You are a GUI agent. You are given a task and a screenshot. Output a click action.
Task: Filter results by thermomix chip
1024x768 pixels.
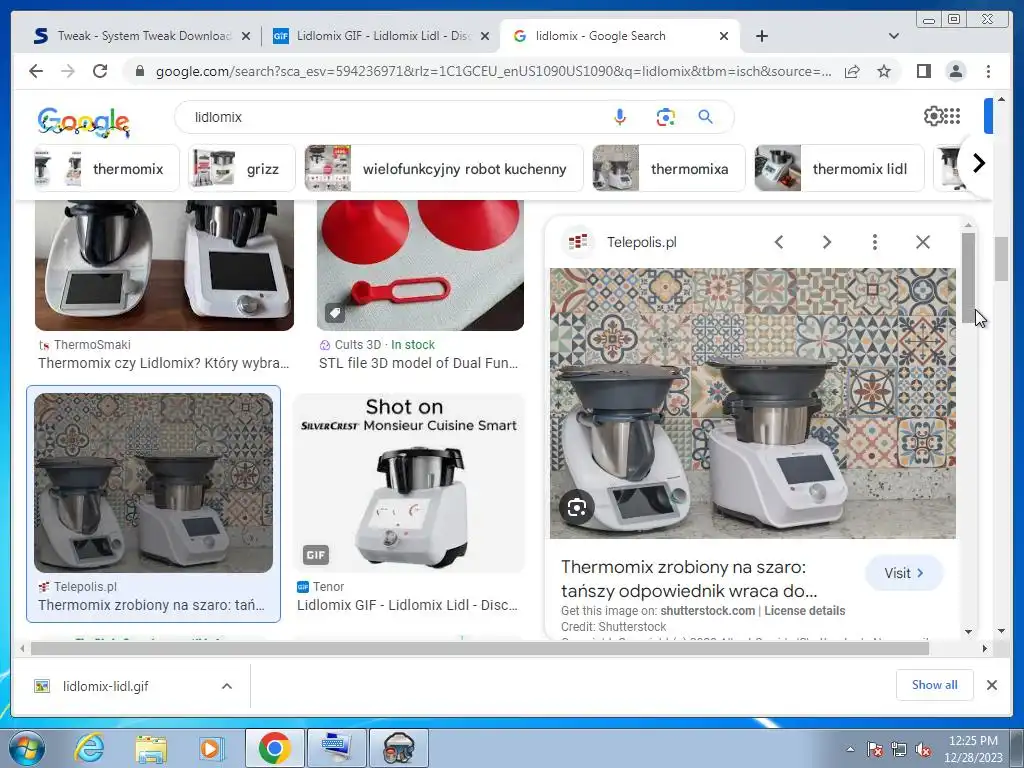click(105, 168)
